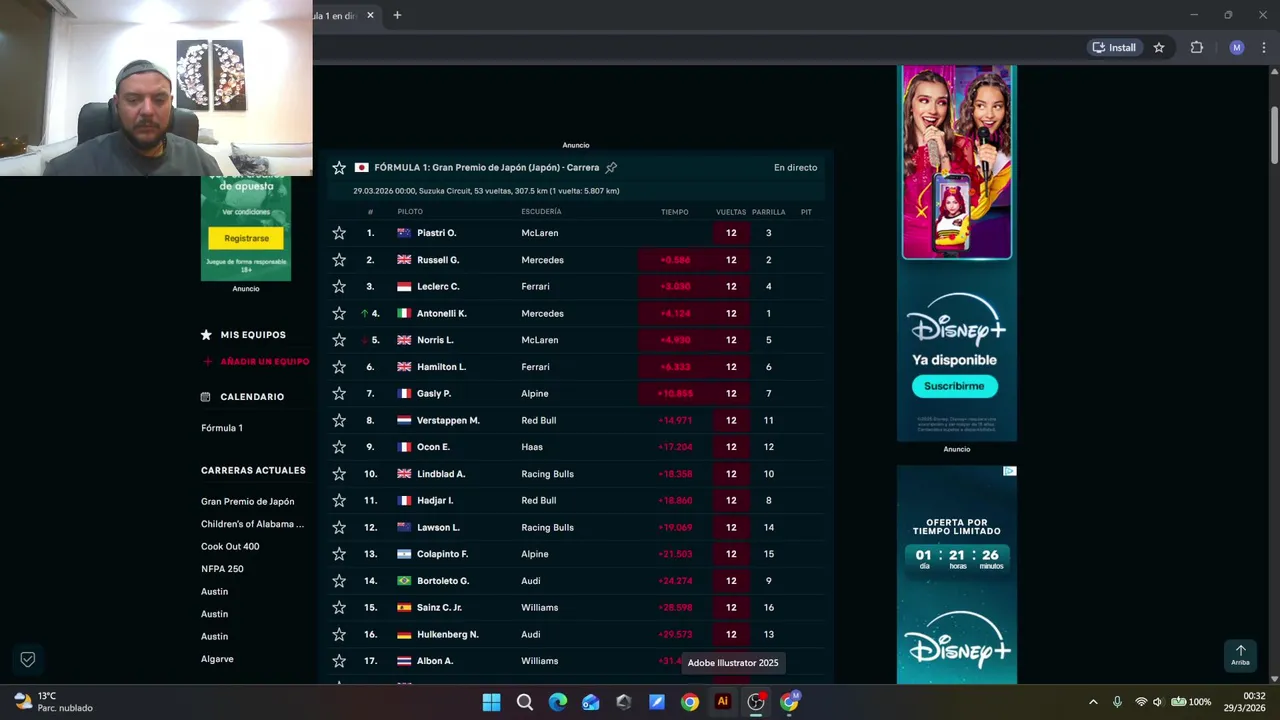
Task: Bookmark this page with star icon
Action: (1159, 47)
